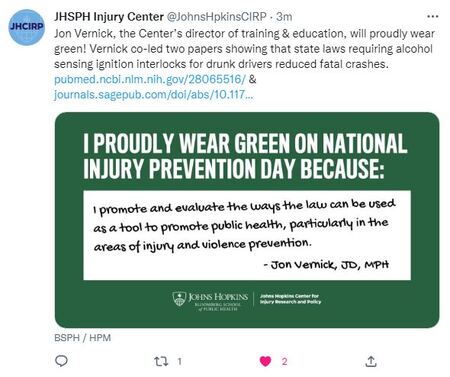The image size is (450, 377).
Task: Click the image headline I PROUDLY WEAR GREEN
Action: point(245,156)
